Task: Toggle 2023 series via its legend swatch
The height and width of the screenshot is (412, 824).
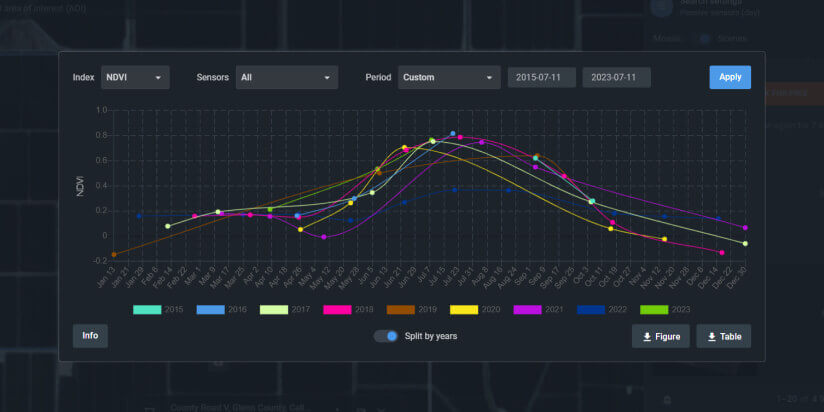Action: (654, 310)
